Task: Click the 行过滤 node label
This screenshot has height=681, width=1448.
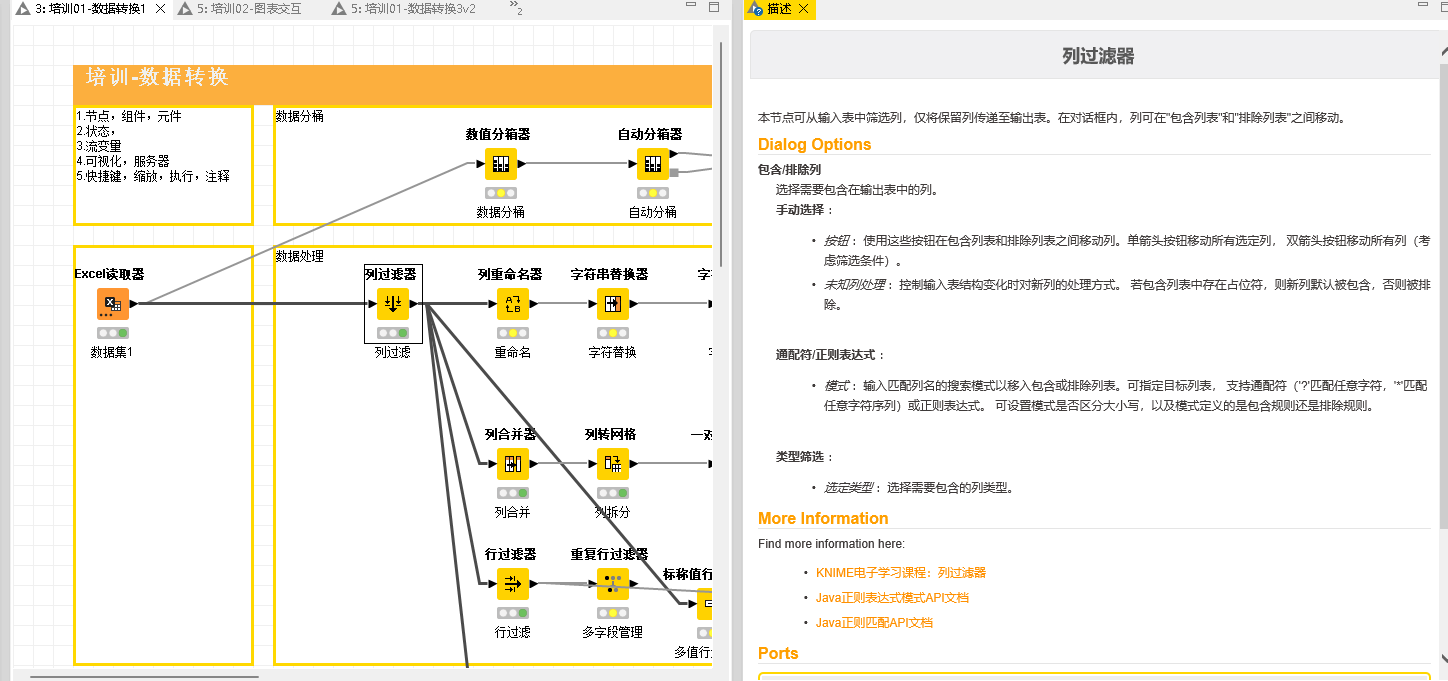Action: tap(513, 632)
